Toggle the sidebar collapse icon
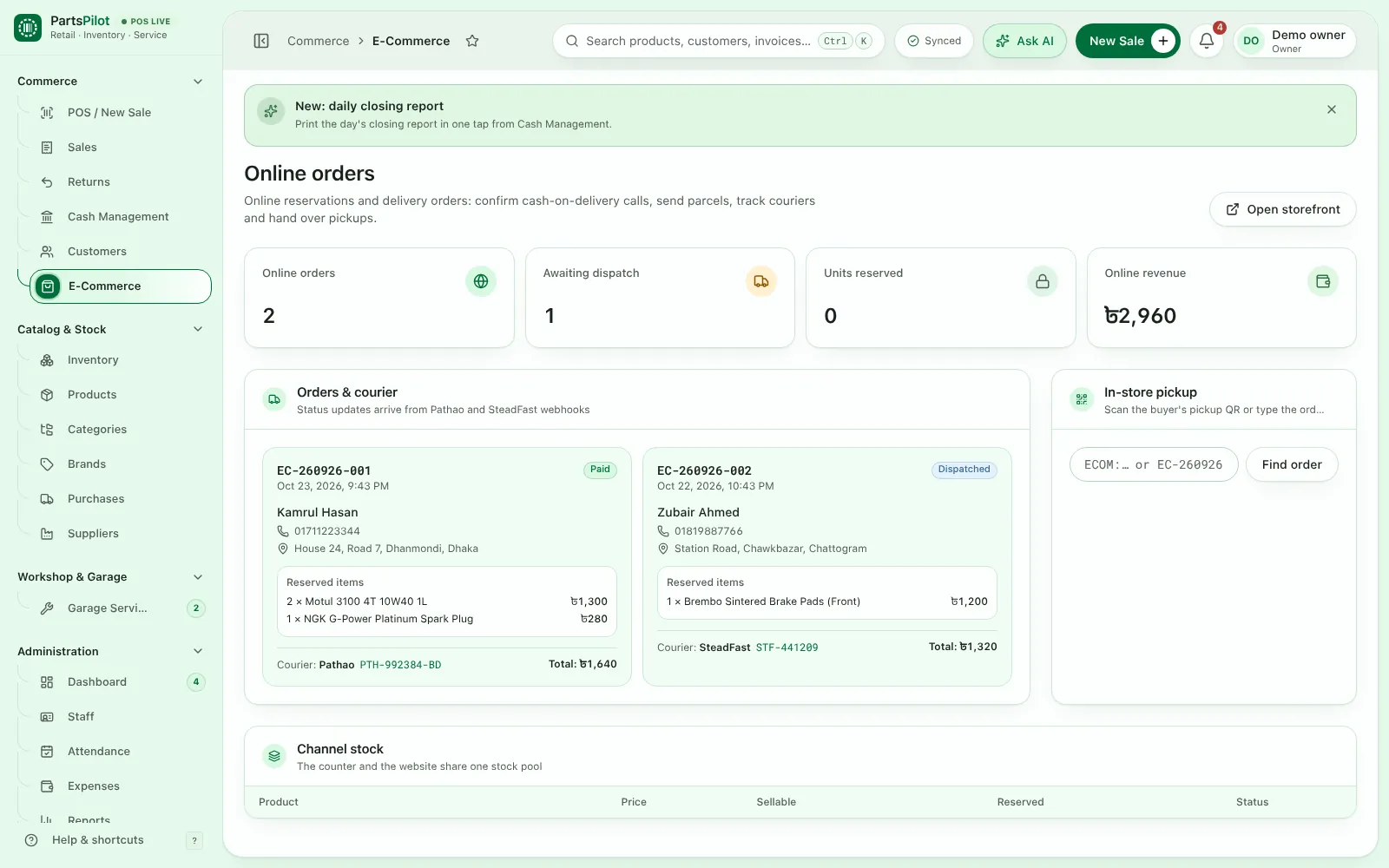 [x=261, y=41]
